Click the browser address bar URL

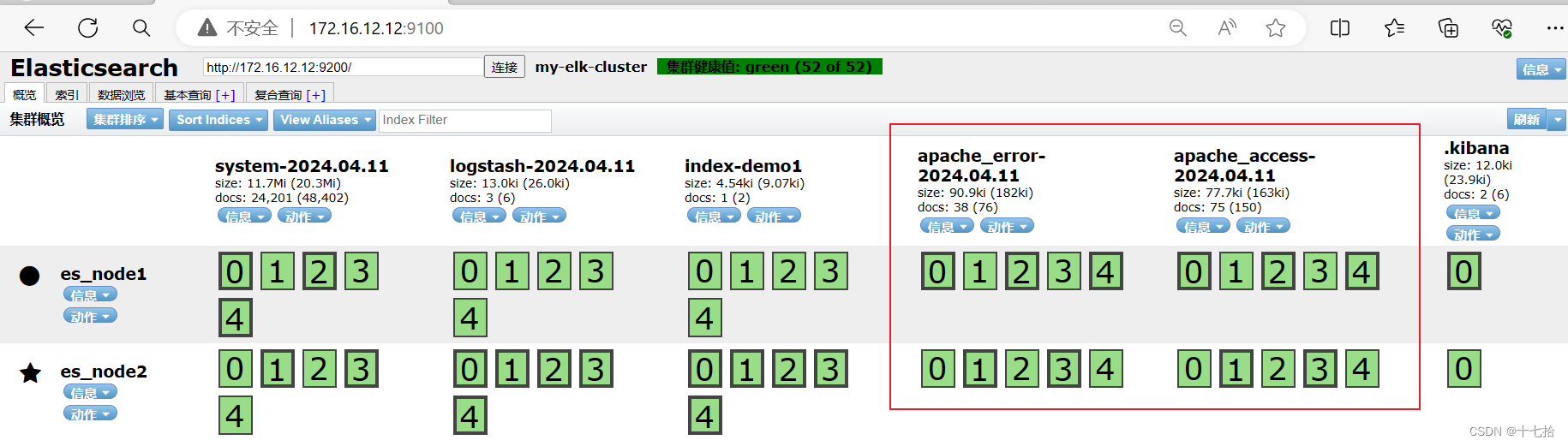[376, 28]
